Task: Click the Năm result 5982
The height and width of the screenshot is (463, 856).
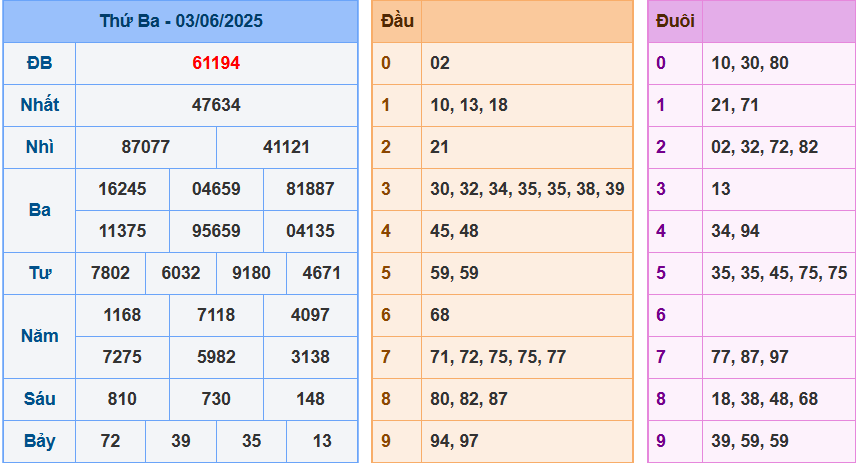Action: (x=216, y=357)
